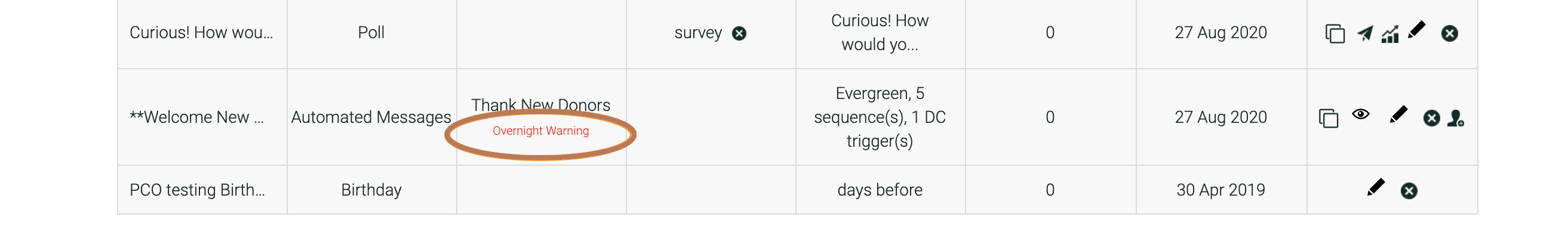This screenshot has width=1568, height=235.
Task: Edit the Welcome New automated message
Action: pyautogui.click(x=1399, y=115)
